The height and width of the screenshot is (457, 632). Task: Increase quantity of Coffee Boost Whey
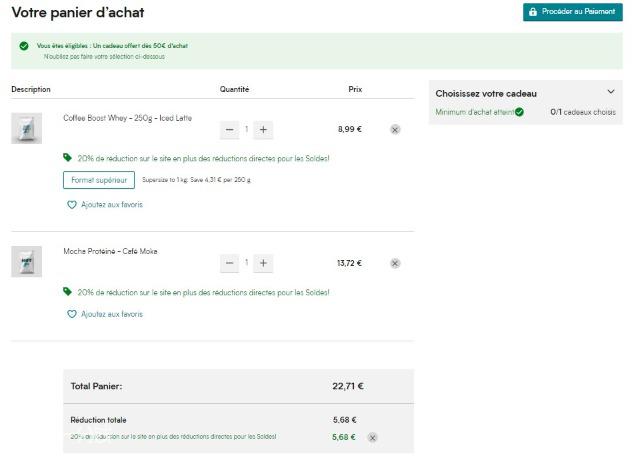263,130
